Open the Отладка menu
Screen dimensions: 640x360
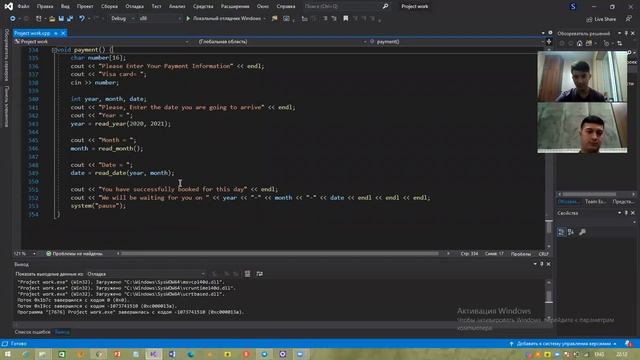point(134,6)
